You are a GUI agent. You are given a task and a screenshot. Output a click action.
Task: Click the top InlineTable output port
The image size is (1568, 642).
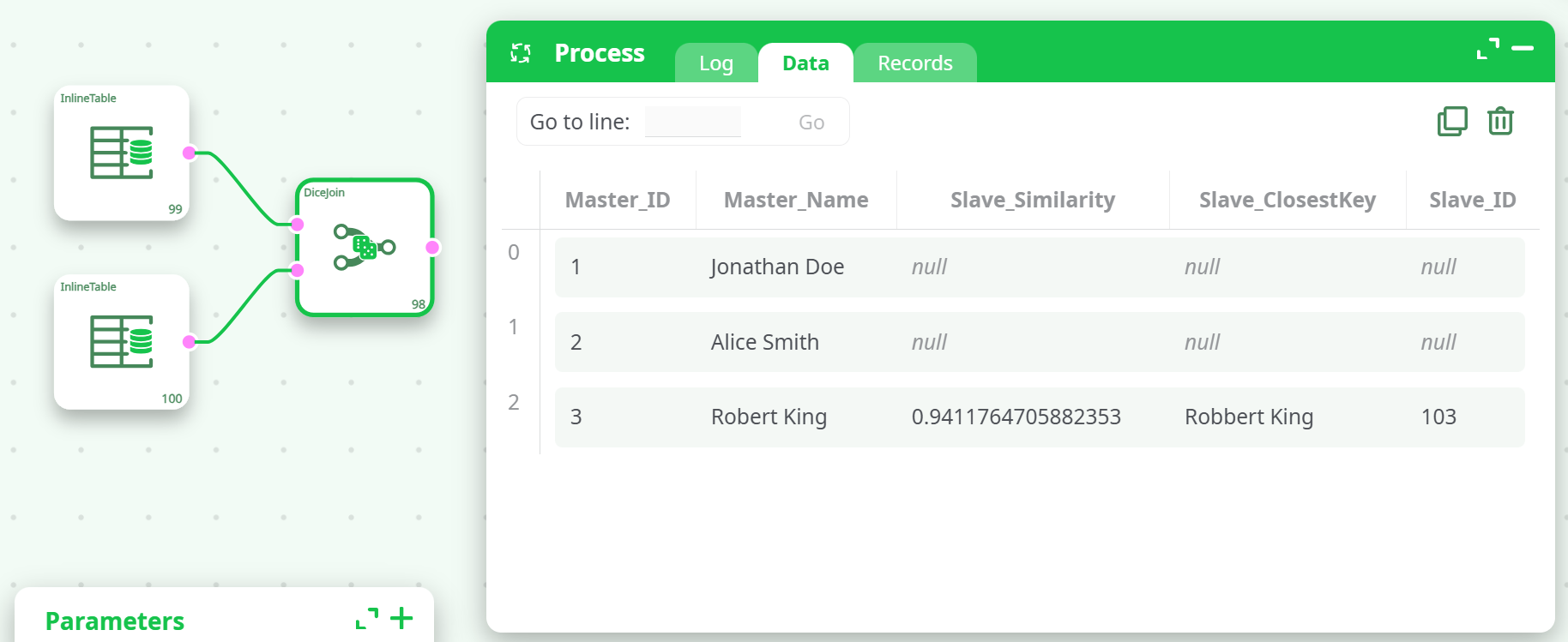point(189,153)
